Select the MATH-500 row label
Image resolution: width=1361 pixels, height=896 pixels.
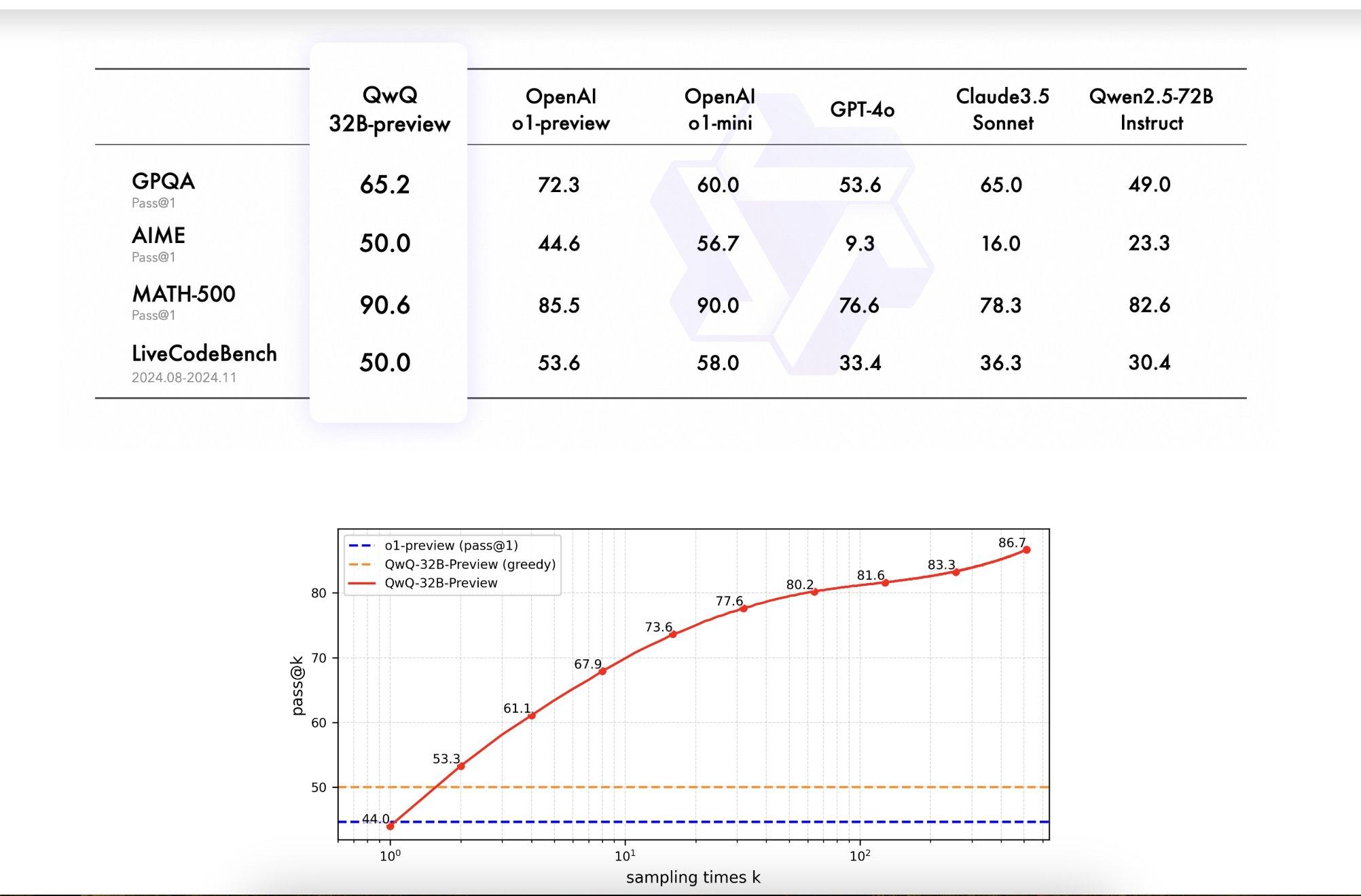pos(183,294)
